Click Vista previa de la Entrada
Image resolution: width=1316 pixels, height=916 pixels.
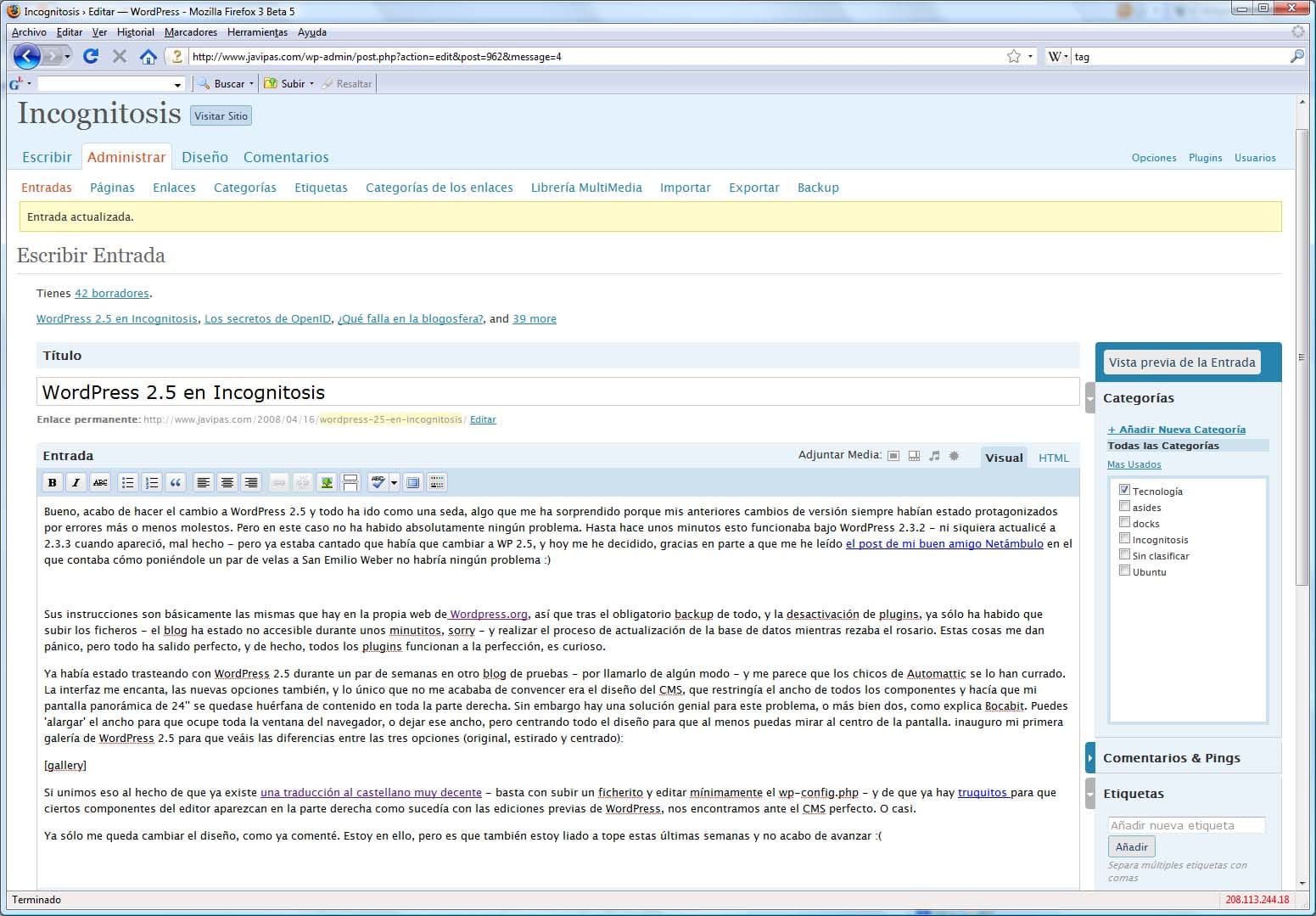coord(1181,362)
